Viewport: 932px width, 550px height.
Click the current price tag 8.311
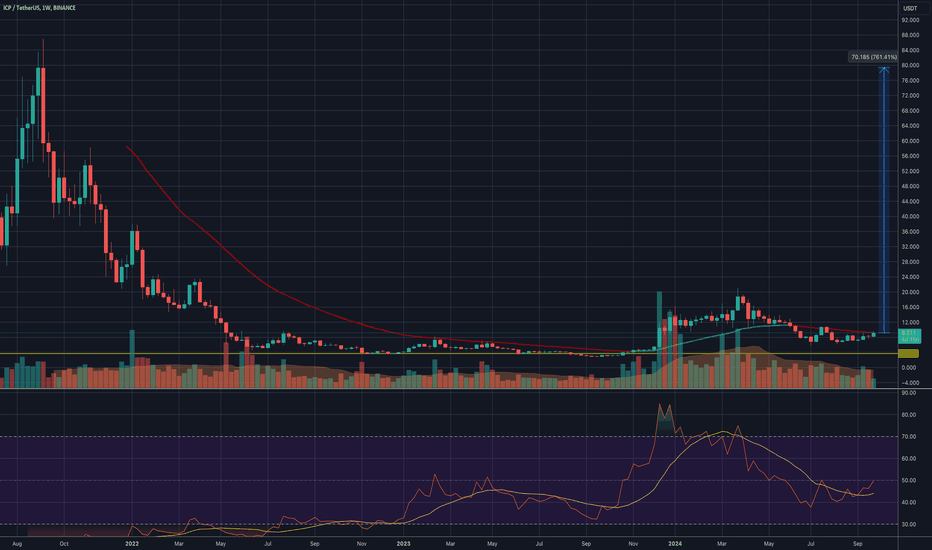click(x=909, y=333)
